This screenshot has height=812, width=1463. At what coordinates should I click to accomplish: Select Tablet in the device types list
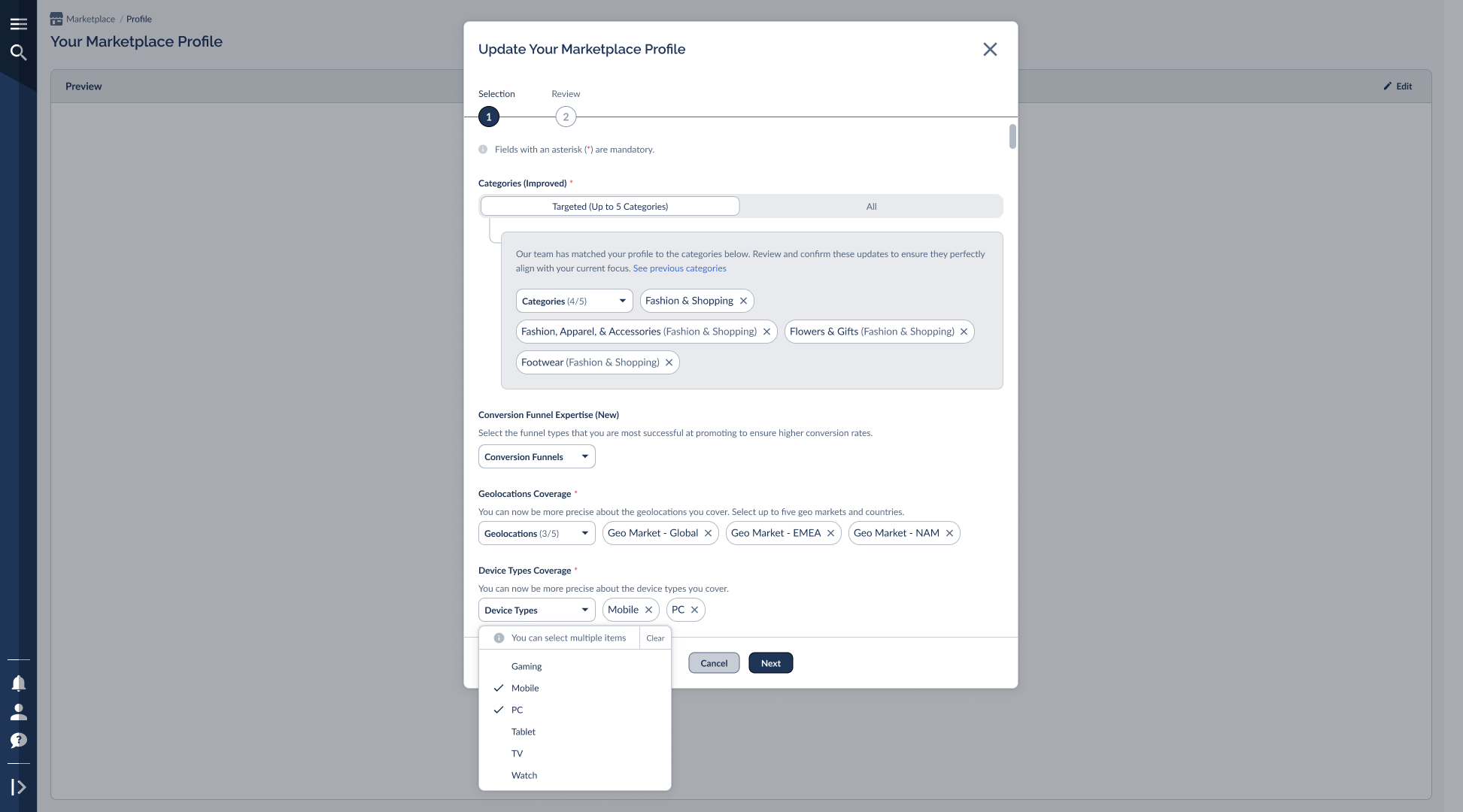point(523,731)
